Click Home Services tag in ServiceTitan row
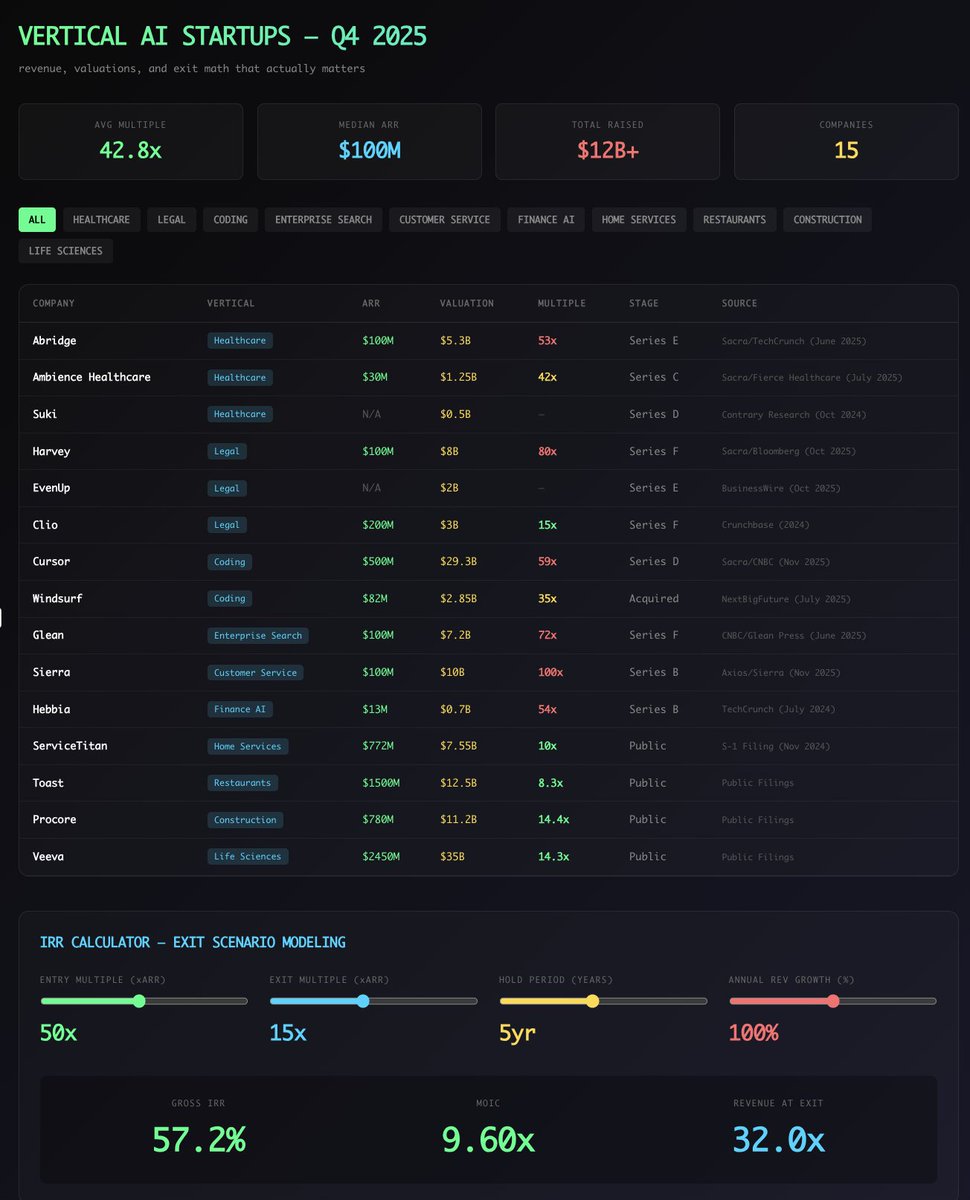The height and width of the screenshot is (1200, 970). point(249,746)
